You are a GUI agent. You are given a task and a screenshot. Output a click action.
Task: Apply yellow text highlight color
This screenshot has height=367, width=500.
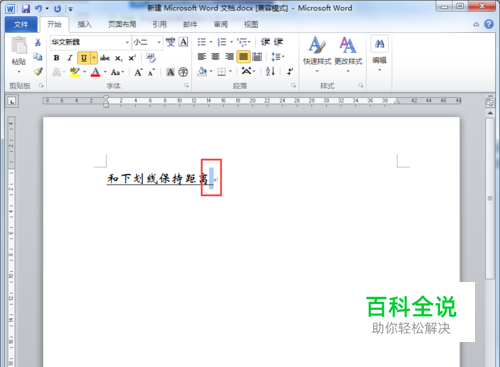coord(75,72)
